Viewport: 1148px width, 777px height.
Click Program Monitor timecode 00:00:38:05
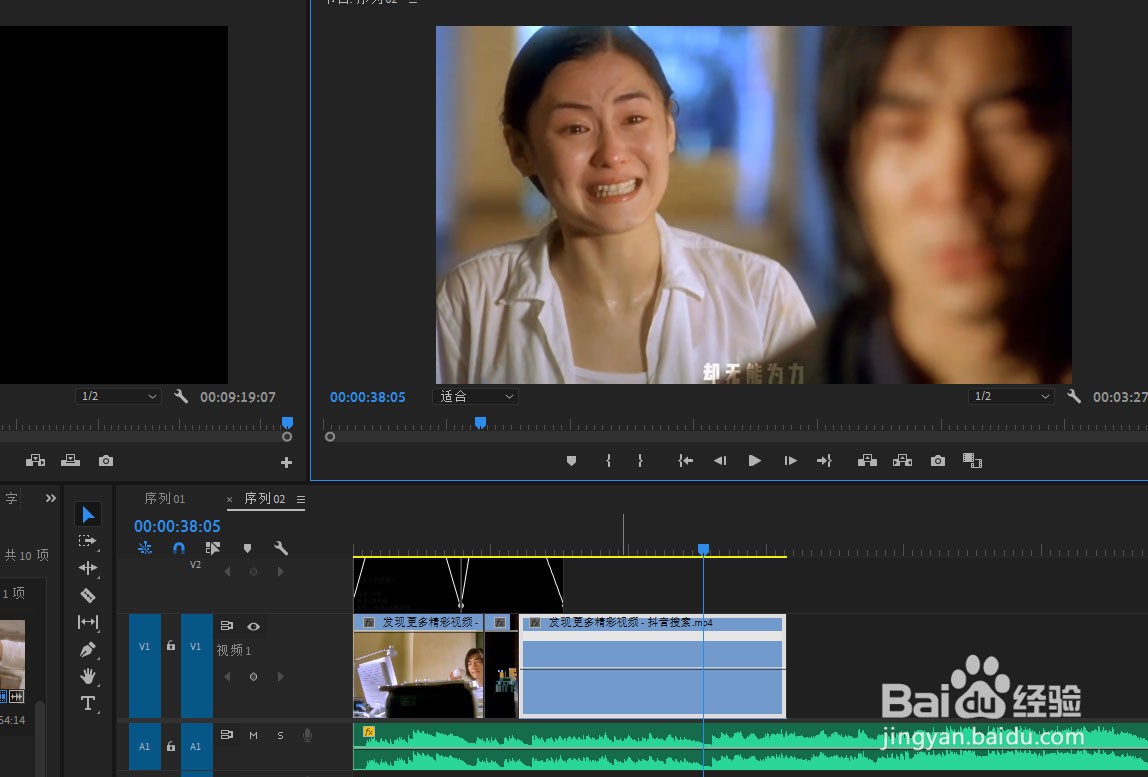tap(368, 397)
